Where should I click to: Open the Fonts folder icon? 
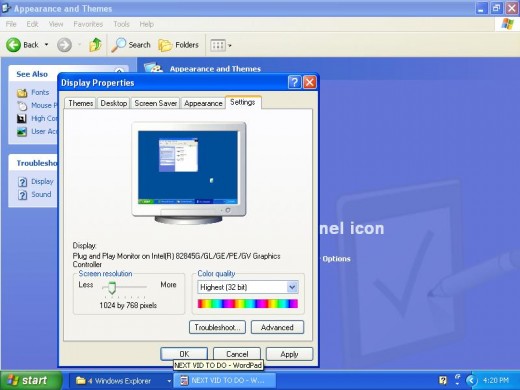coord(22,92)
